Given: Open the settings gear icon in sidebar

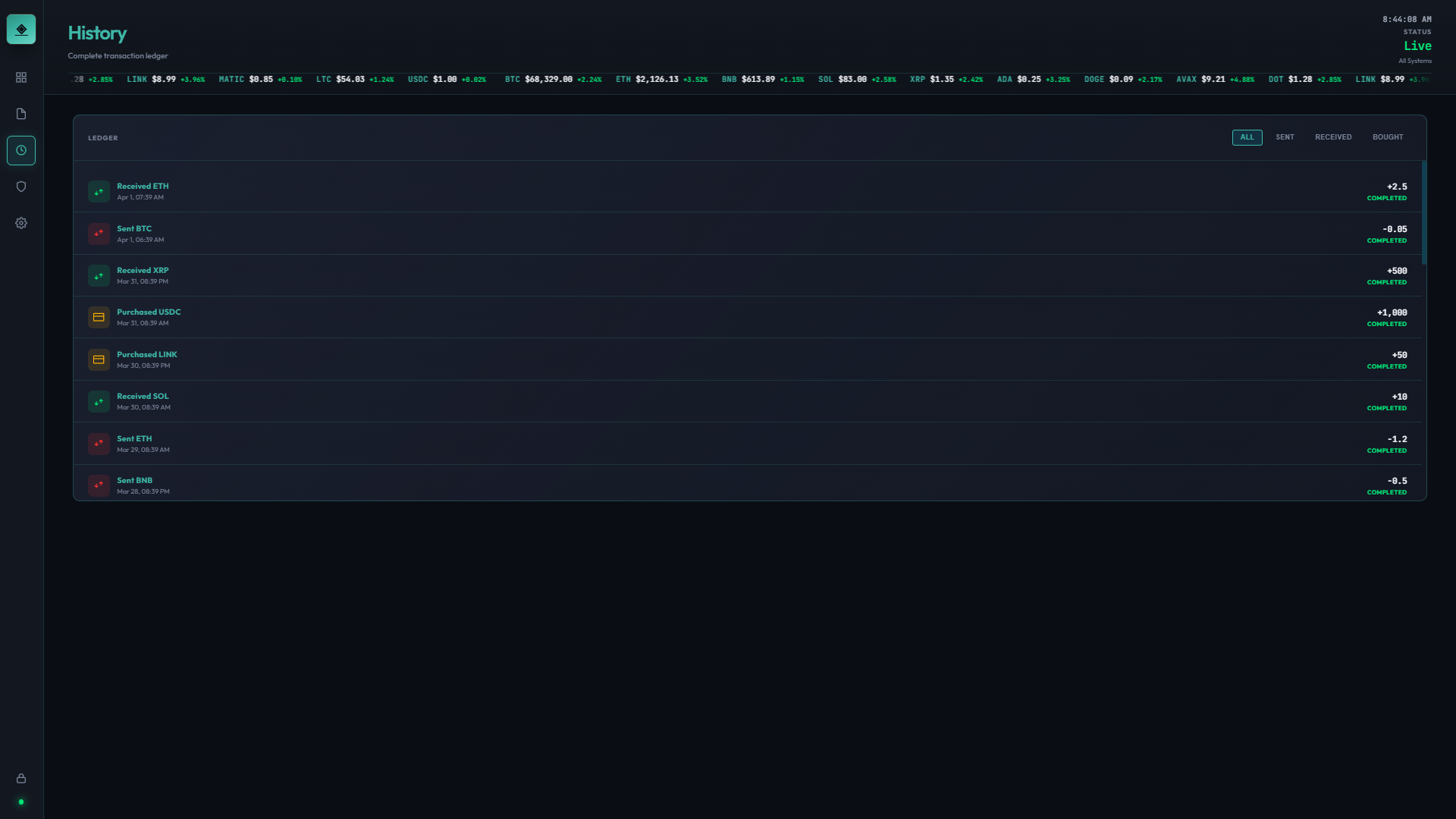Looking at the screenshot, I should pyautogui.click(x=21, y=223).
